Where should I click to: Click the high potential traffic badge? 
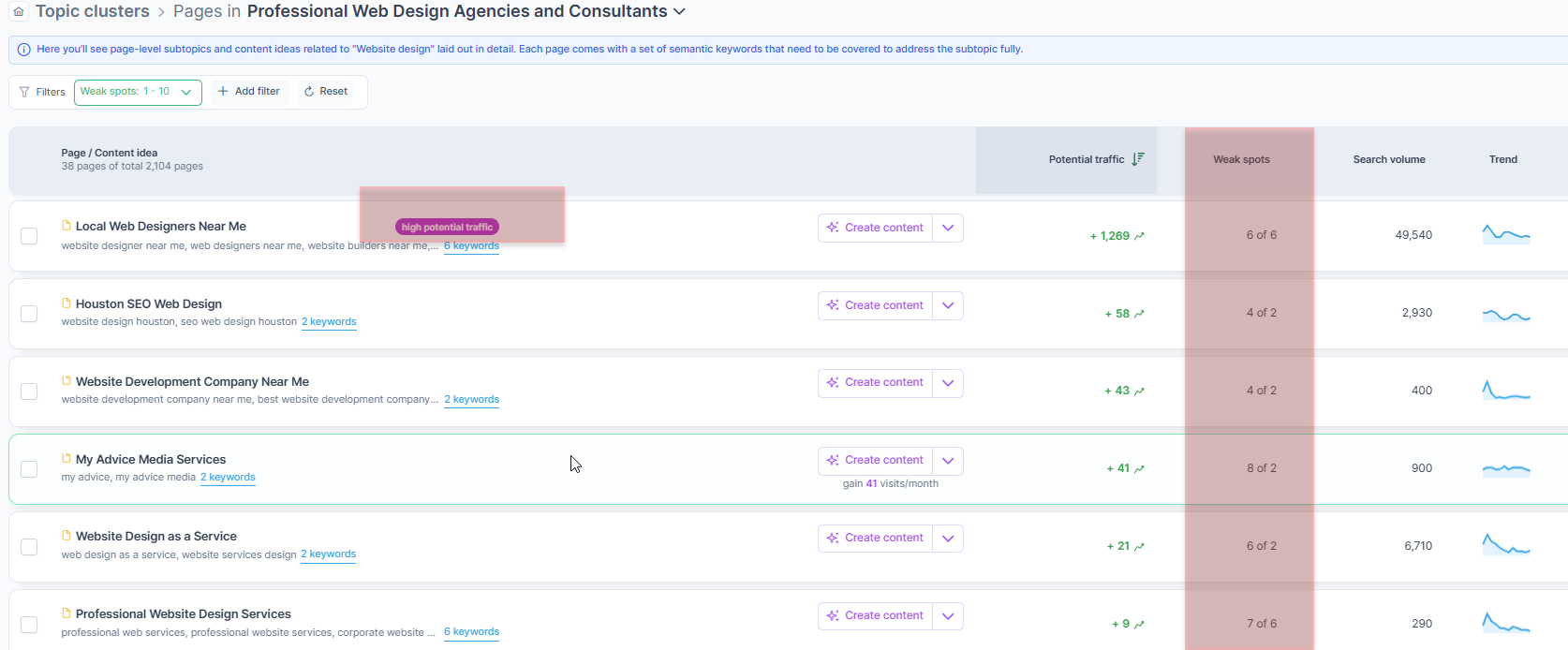coord(447,227)
